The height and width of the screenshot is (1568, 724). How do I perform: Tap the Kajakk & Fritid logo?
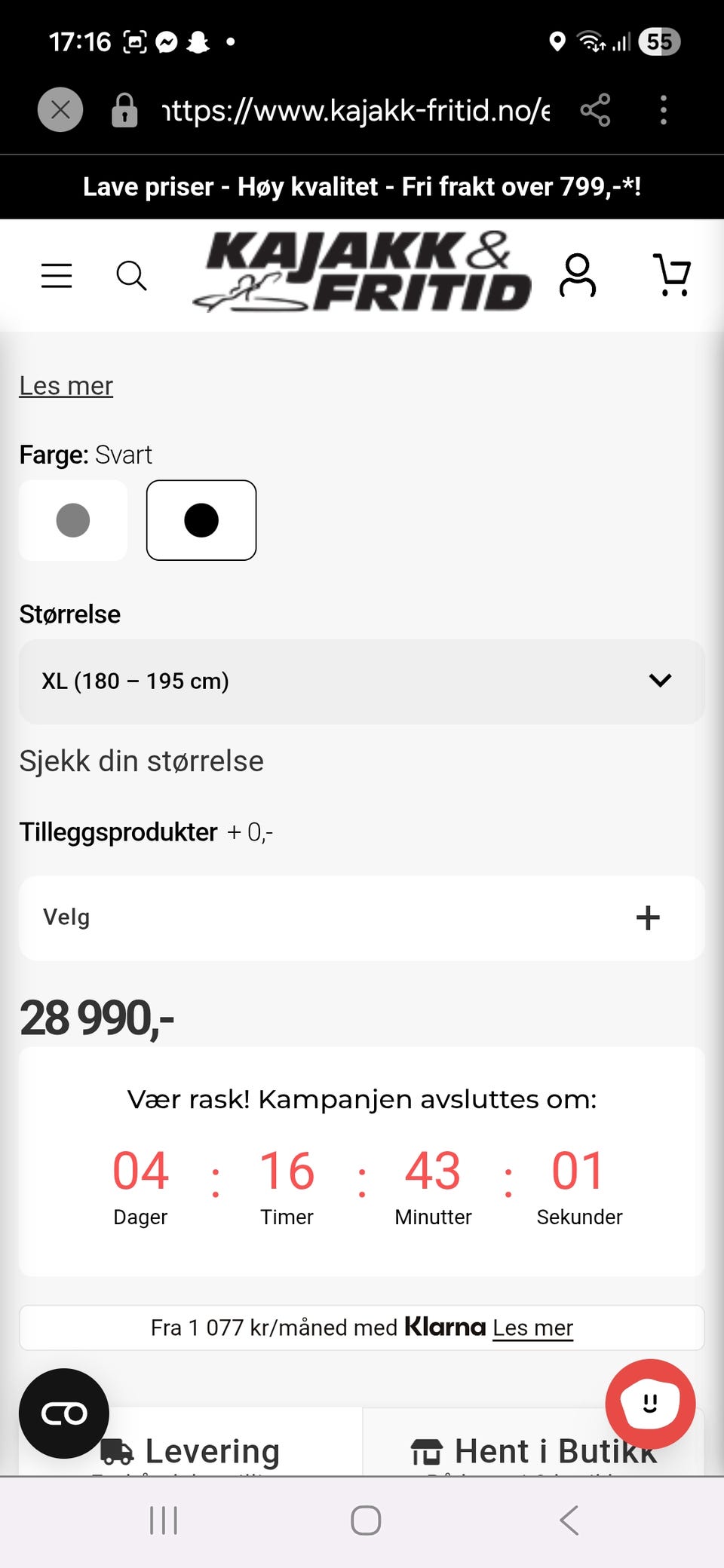tap(362, 272)
